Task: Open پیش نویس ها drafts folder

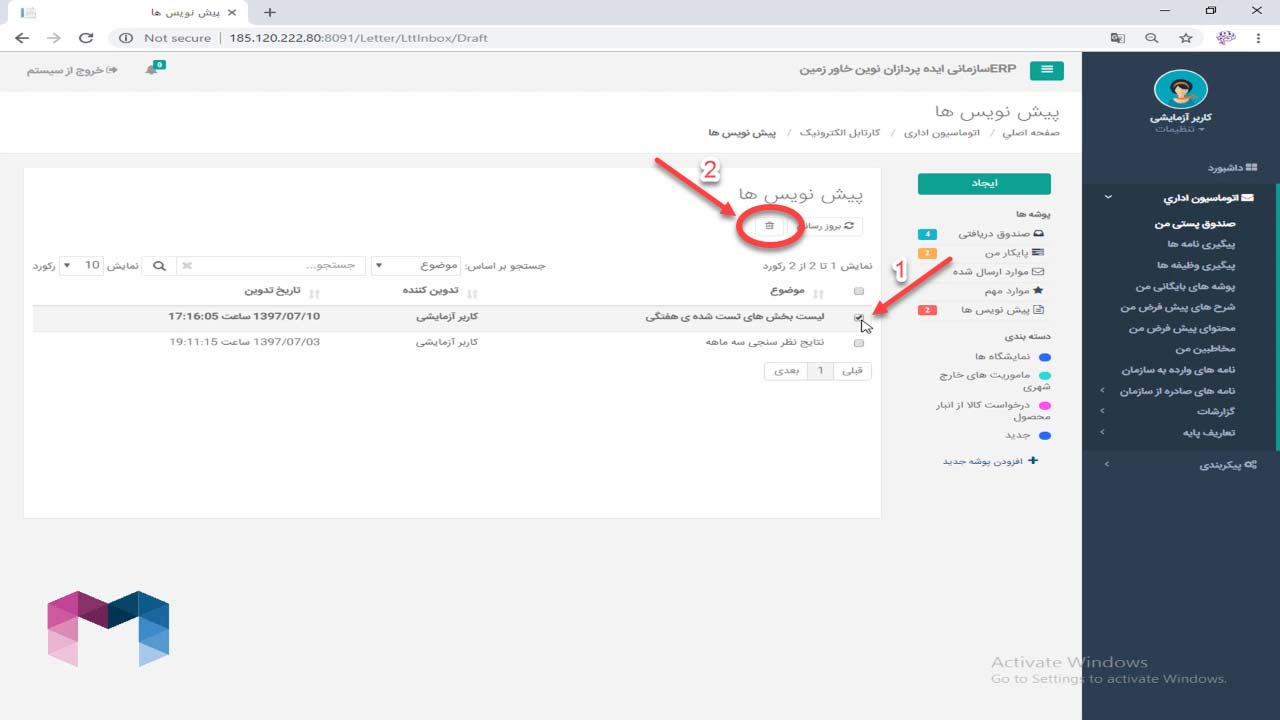Action: coord(1002,310)
